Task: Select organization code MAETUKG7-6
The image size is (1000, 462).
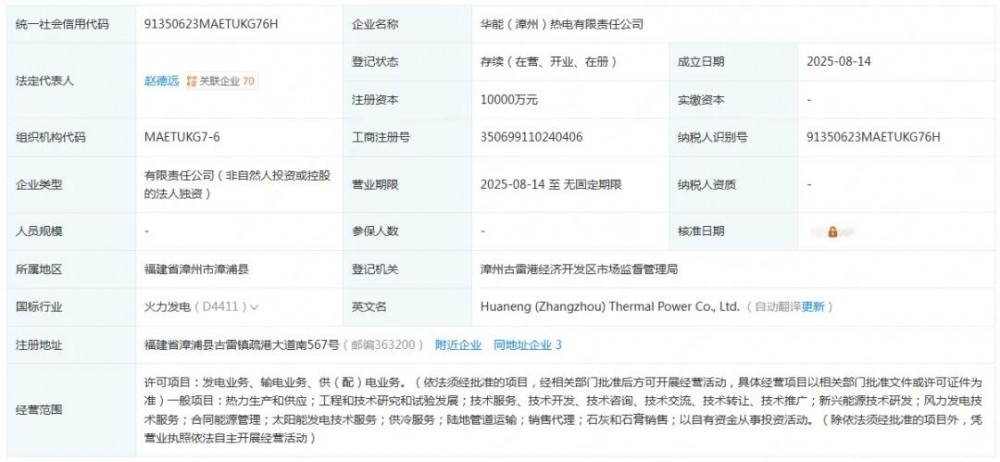Action: click(x=182, y=137)
